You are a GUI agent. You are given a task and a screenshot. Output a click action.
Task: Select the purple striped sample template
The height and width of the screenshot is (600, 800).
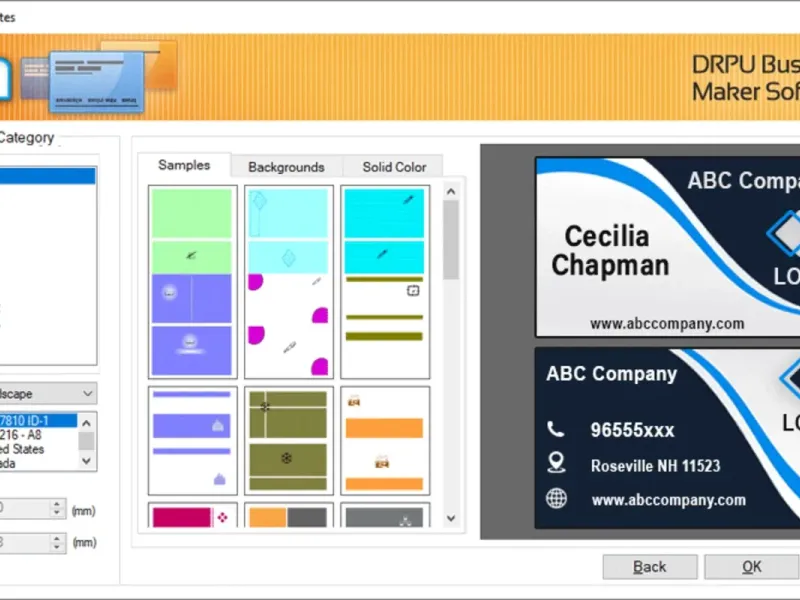(x=192, y=441)
